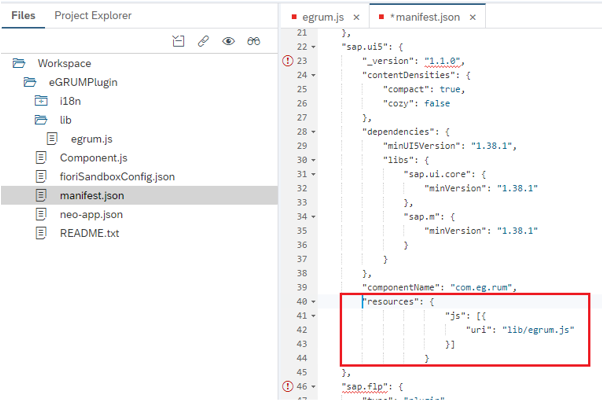Open the neo-app.json file

pyautogui.click(x=91, y=214)
